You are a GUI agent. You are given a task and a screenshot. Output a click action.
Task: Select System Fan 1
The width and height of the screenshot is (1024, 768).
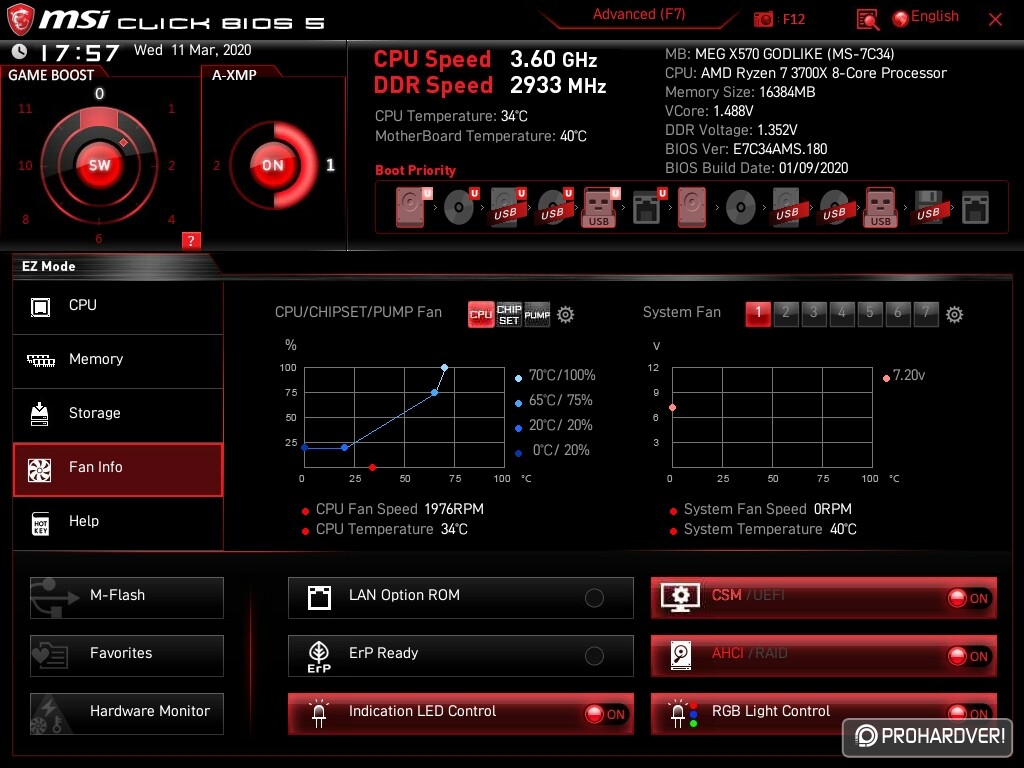click(x=758, y=313)
